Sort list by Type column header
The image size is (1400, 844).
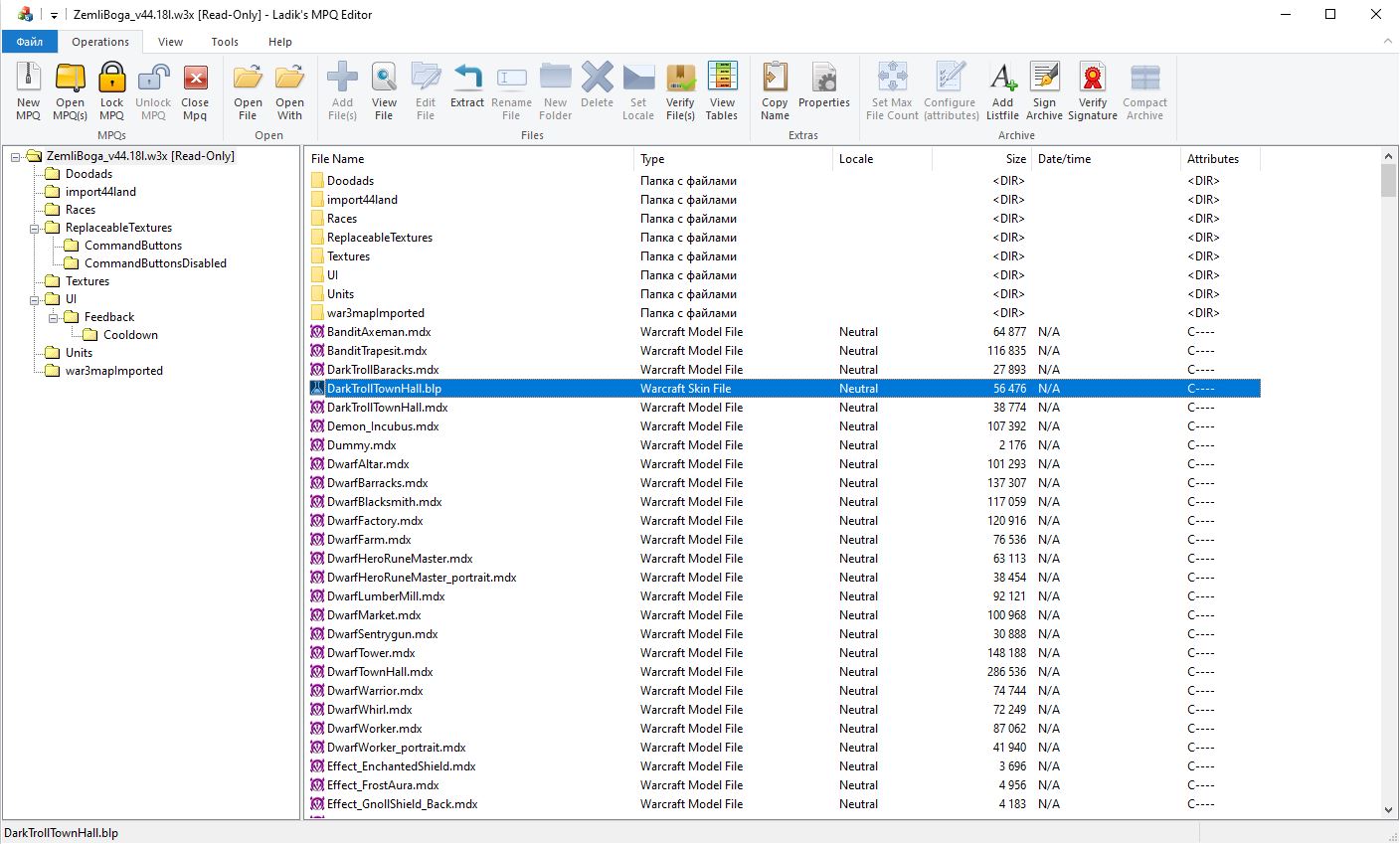734,159
